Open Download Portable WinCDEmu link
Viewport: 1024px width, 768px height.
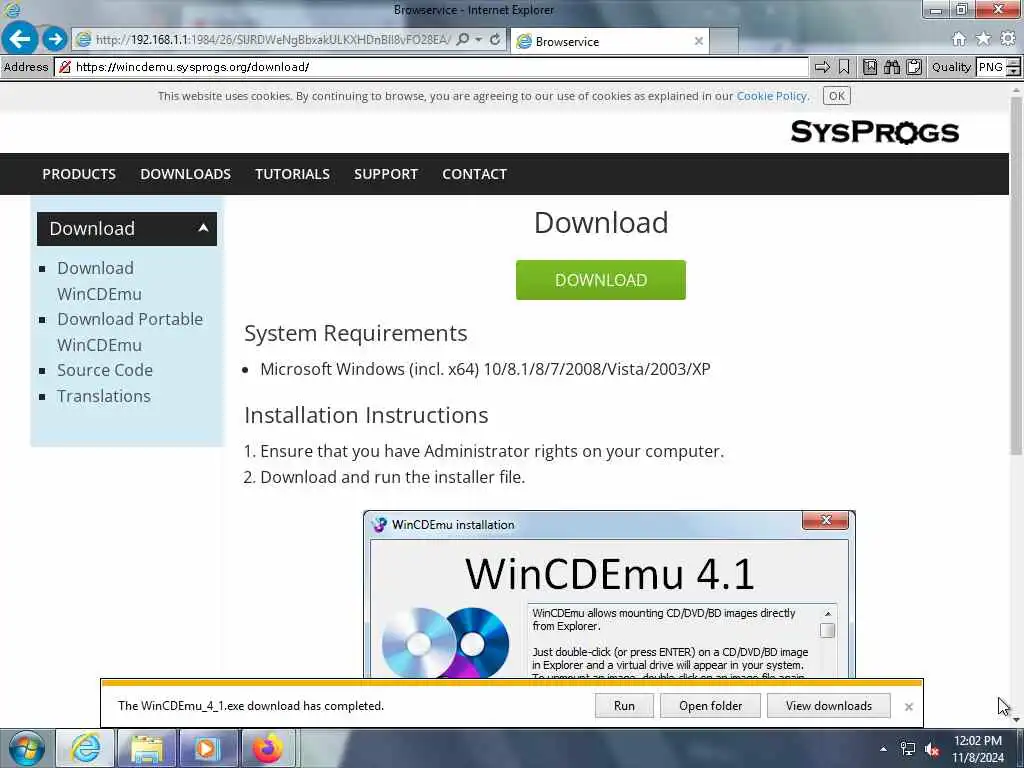coord(130,332)
